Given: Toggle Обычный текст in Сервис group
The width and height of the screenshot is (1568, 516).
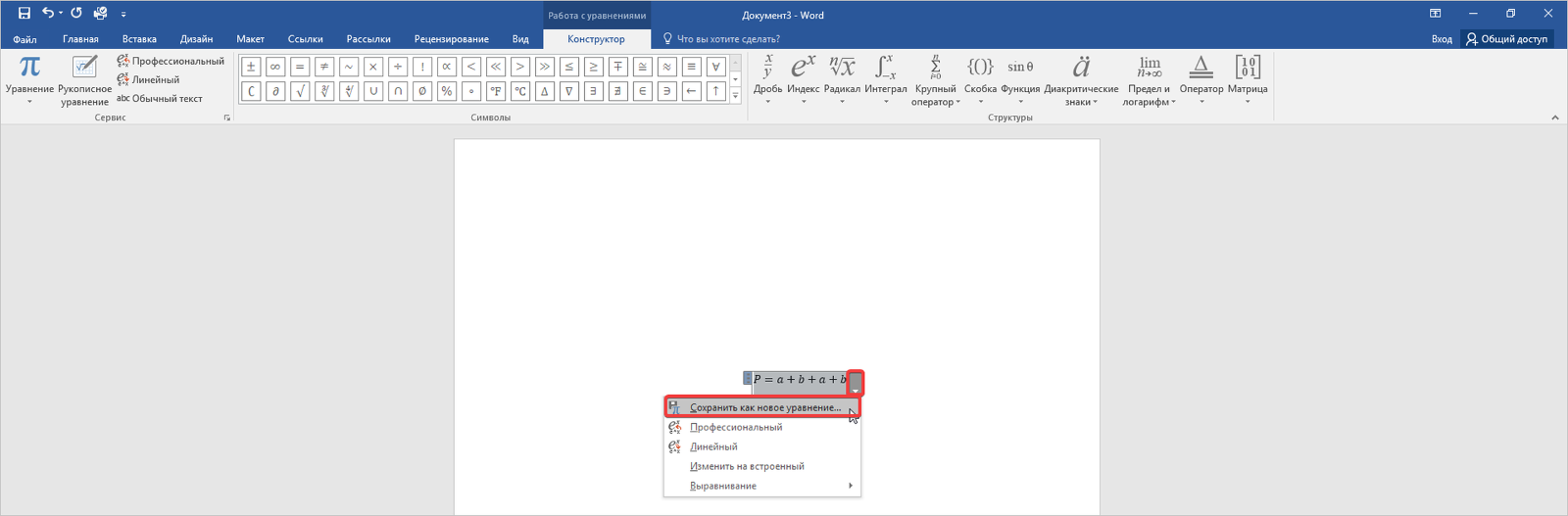Looking at the screenshot, I should (x=160, y=98).
